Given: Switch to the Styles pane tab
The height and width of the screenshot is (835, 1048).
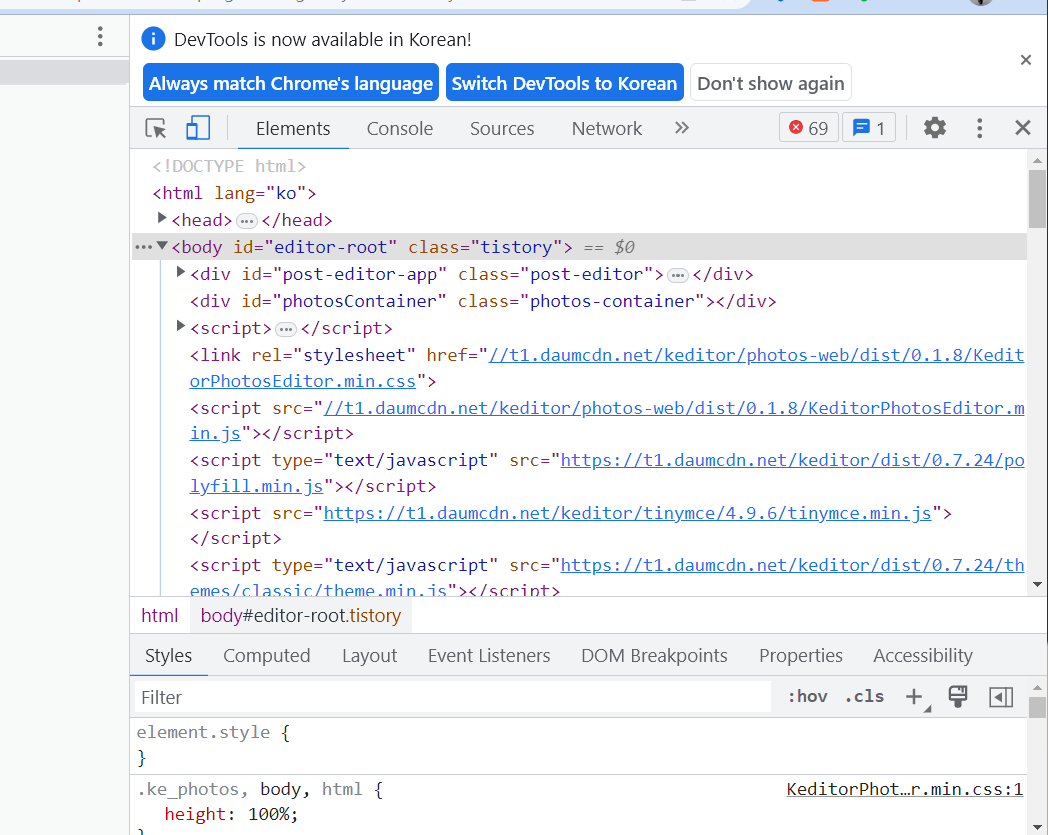Looking at the screenshot, I should pyautogui.click(x=168, y=655).
